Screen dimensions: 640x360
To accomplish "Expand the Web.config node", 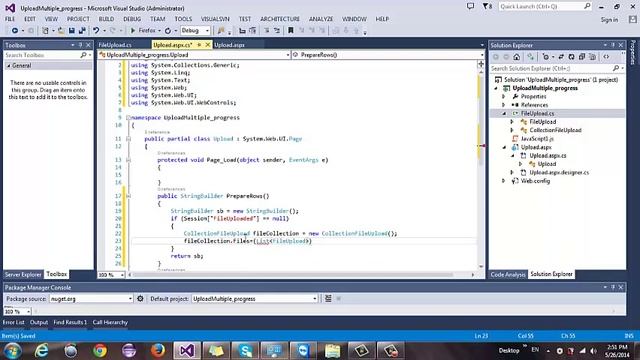I will coord(504,181).
